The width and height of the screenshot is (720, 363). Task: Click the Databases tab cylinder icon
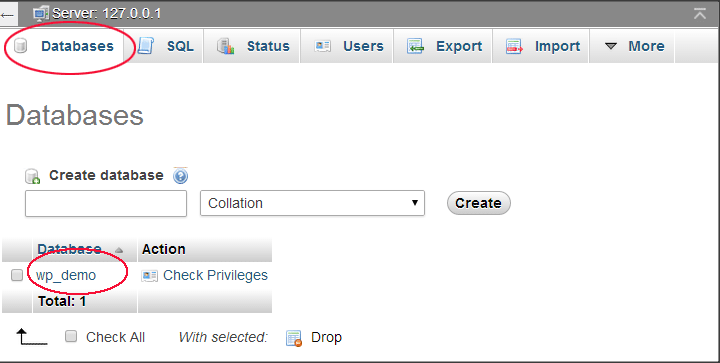(x=20, y=46)
